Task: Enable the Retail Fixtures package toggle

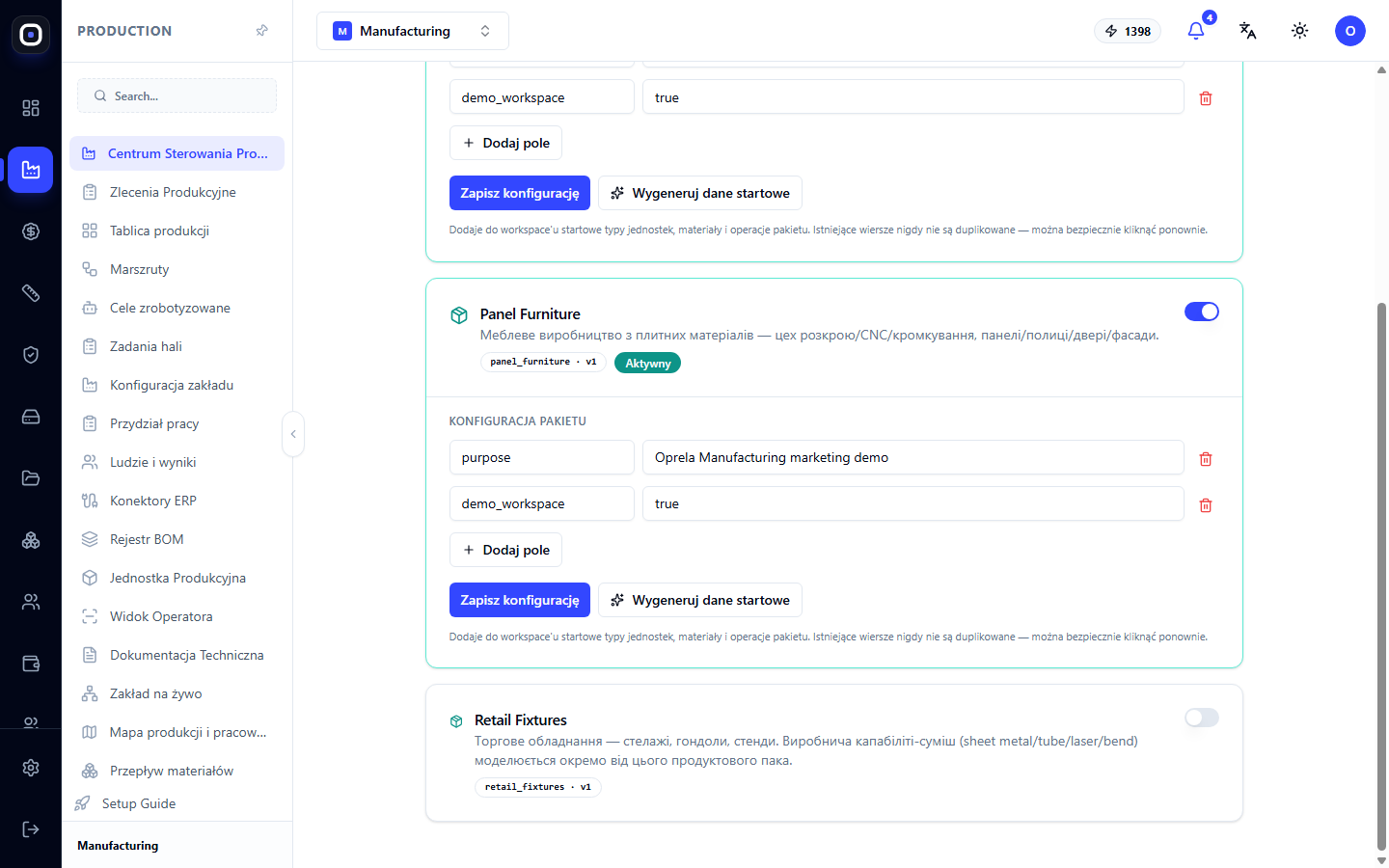Action: (x=1202, y=718)
